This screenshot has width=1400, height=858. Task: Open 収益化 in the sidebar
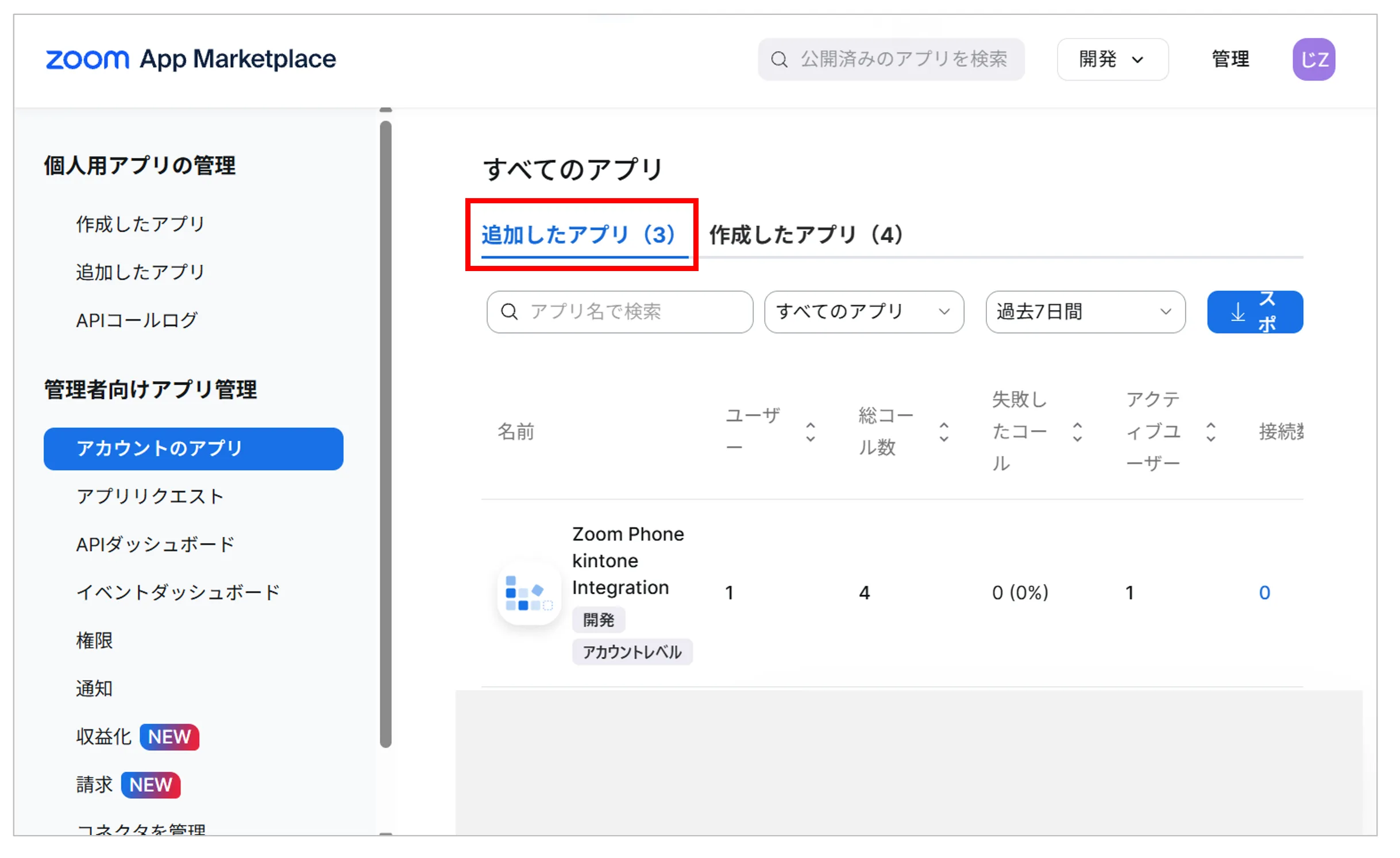click(103, 737)
